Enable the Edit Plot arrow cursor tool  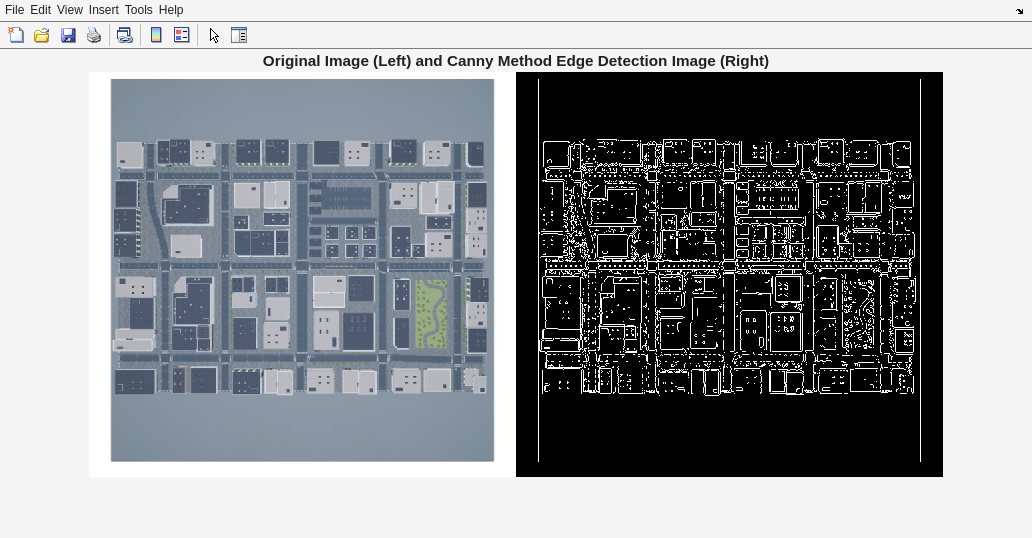coord(214,35)
